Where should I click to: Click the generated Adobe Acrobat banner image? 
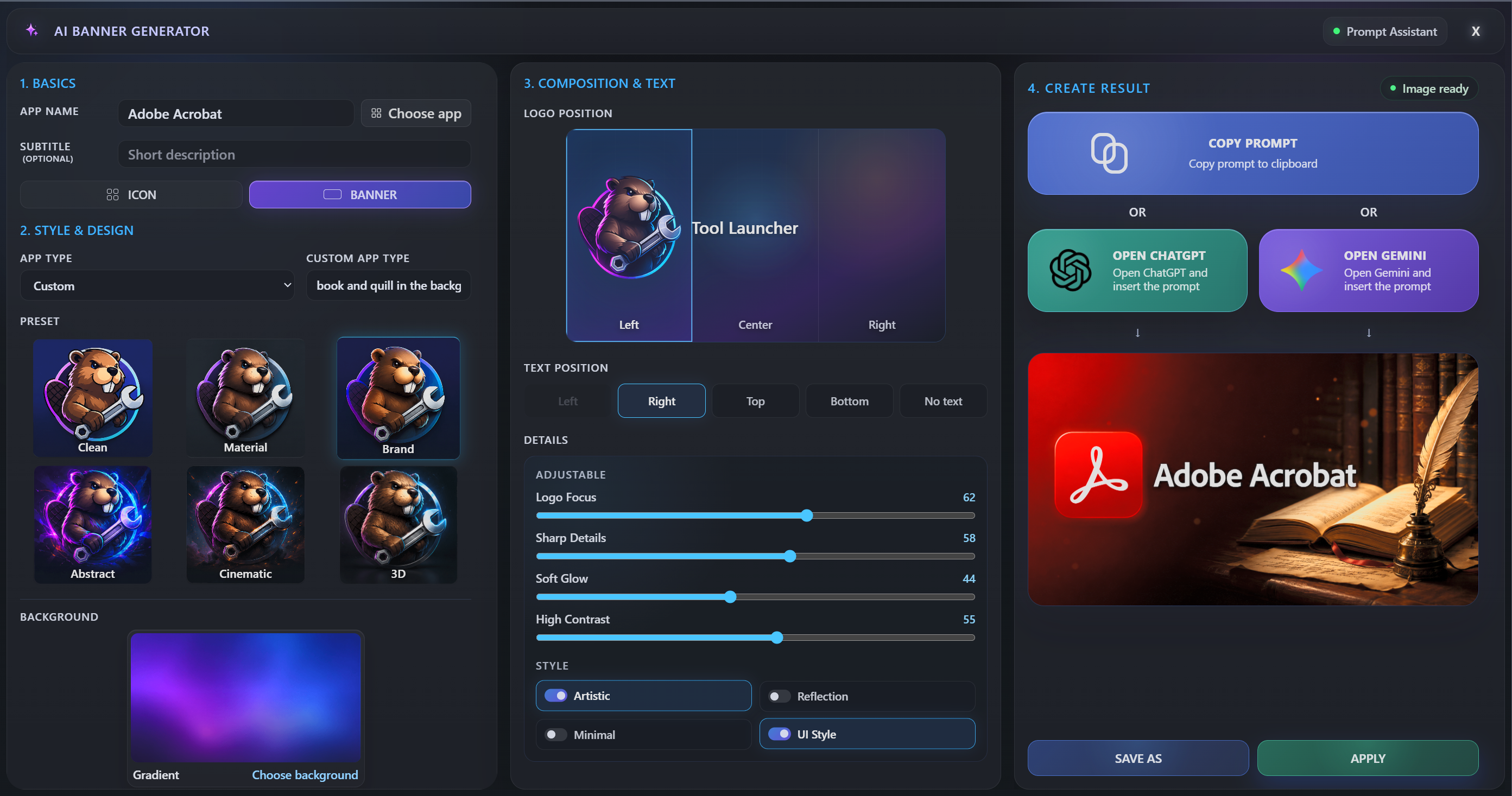point(1253,479)
